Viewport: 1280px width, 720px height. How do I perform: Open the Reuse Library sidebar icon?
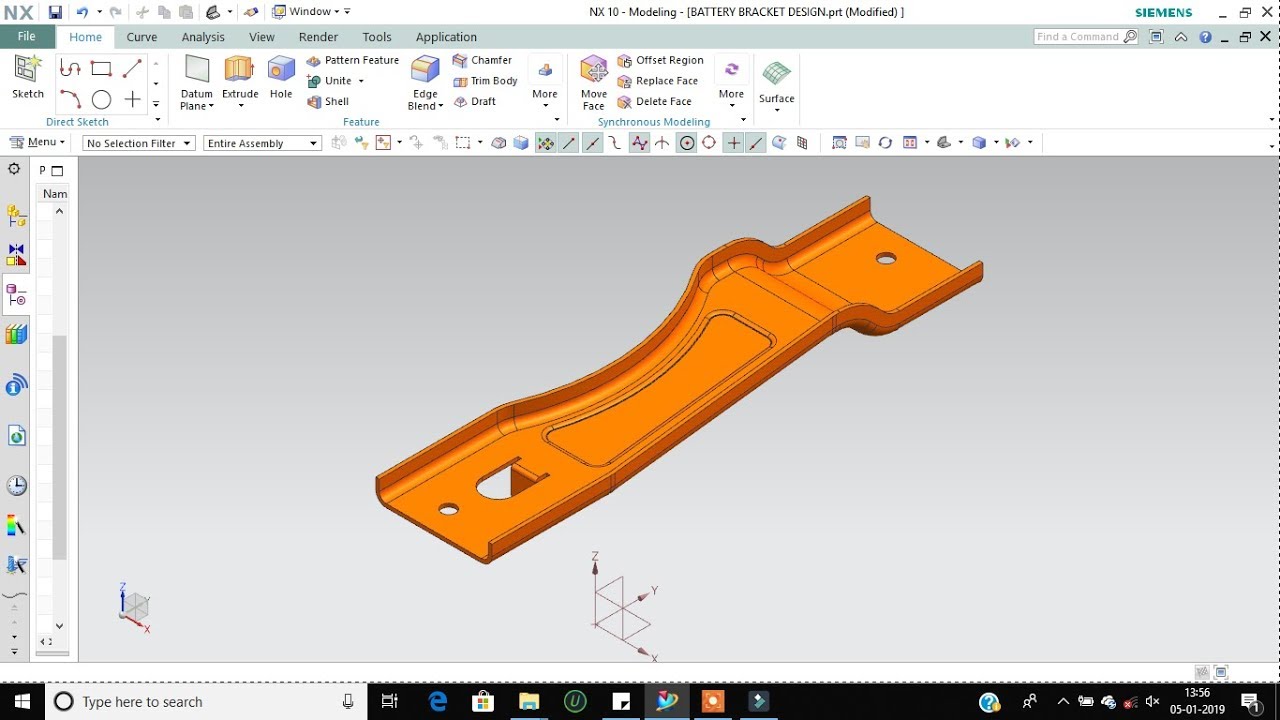point(16,335)
